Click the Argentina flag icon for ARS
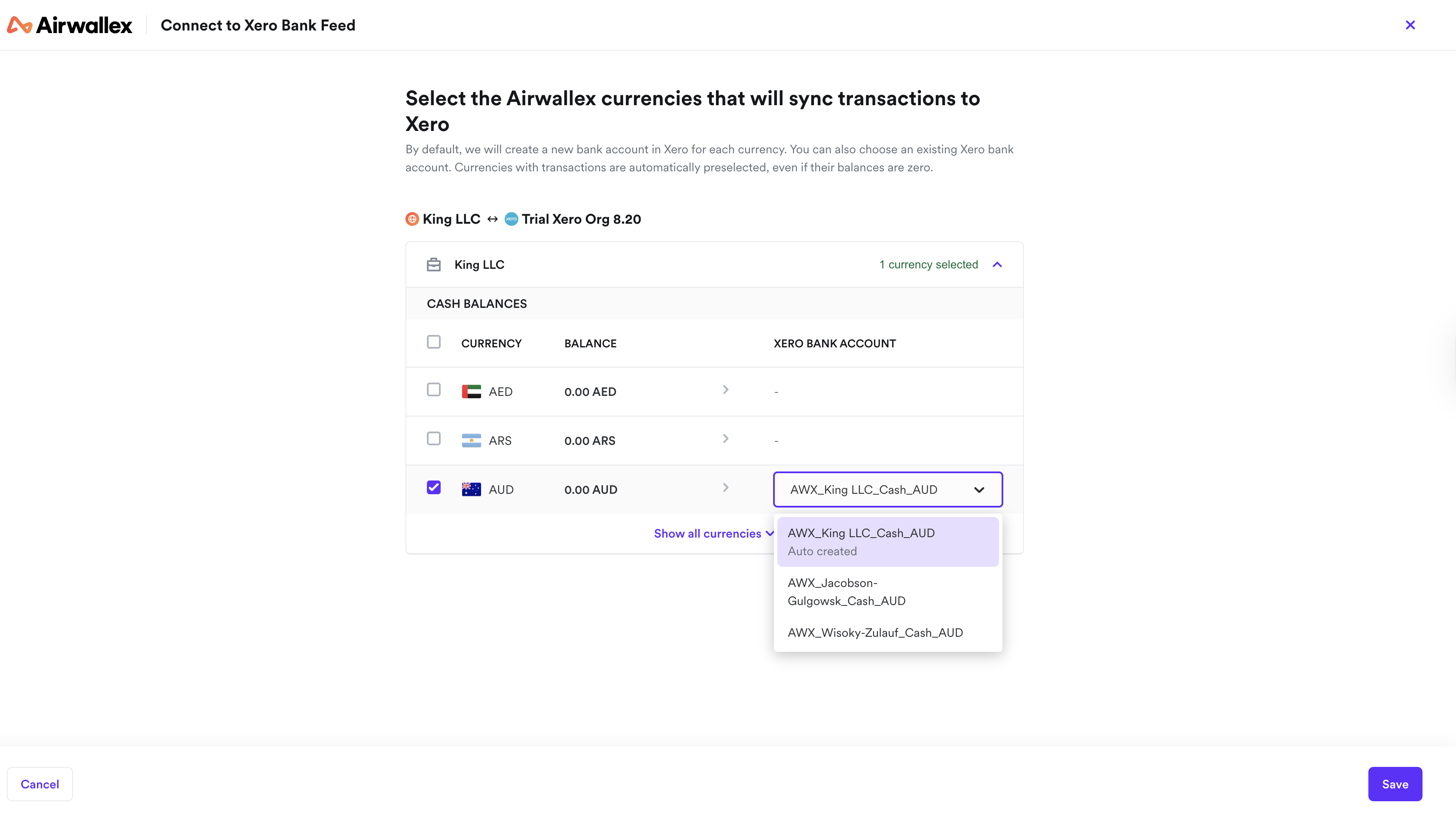1456x821 pixels. point(471,441)
